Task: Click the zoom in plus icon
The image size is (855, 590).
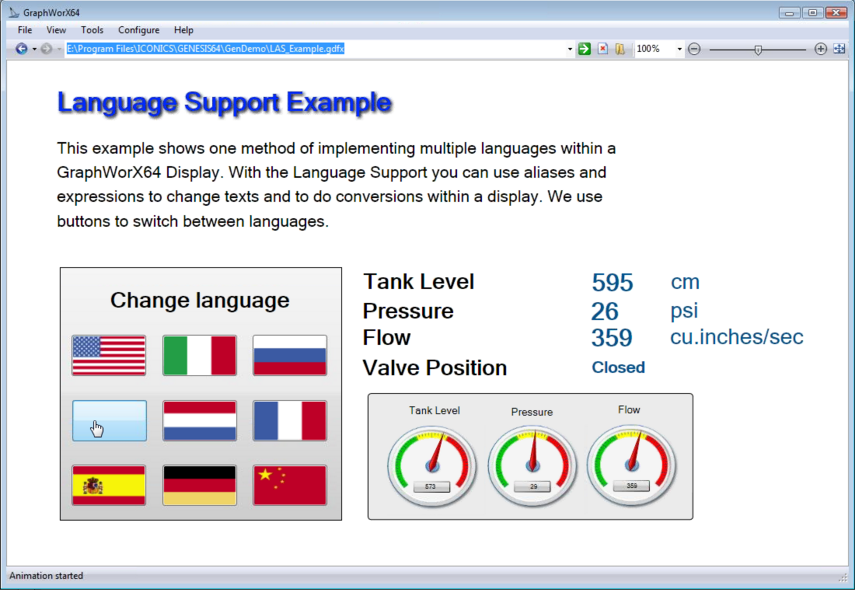Action: tap(821, 49)
